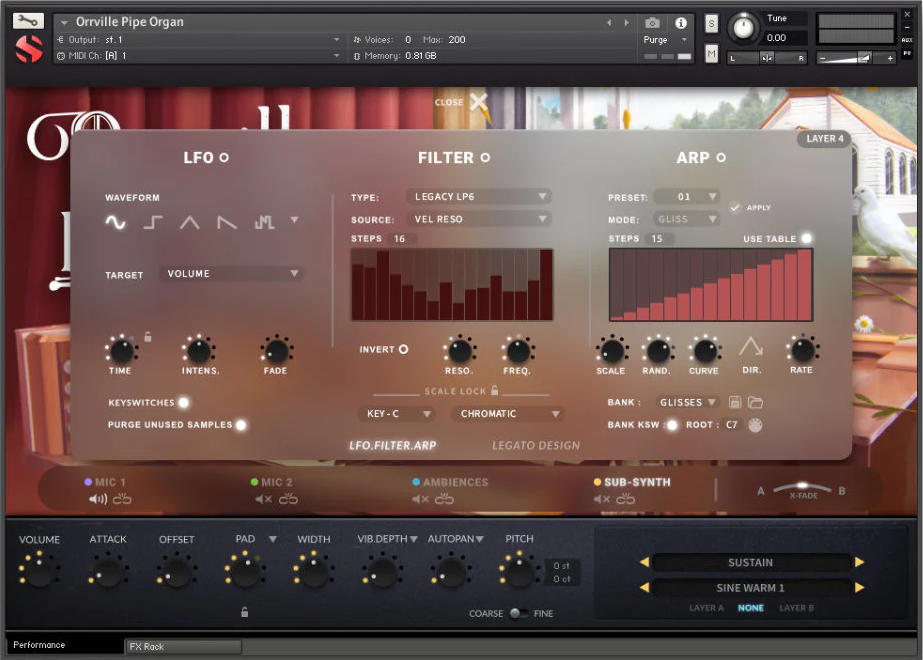This screenshot has height=660, width=923.
Task: Click the red Soundiron logo
Action: (x=28, y=47)
